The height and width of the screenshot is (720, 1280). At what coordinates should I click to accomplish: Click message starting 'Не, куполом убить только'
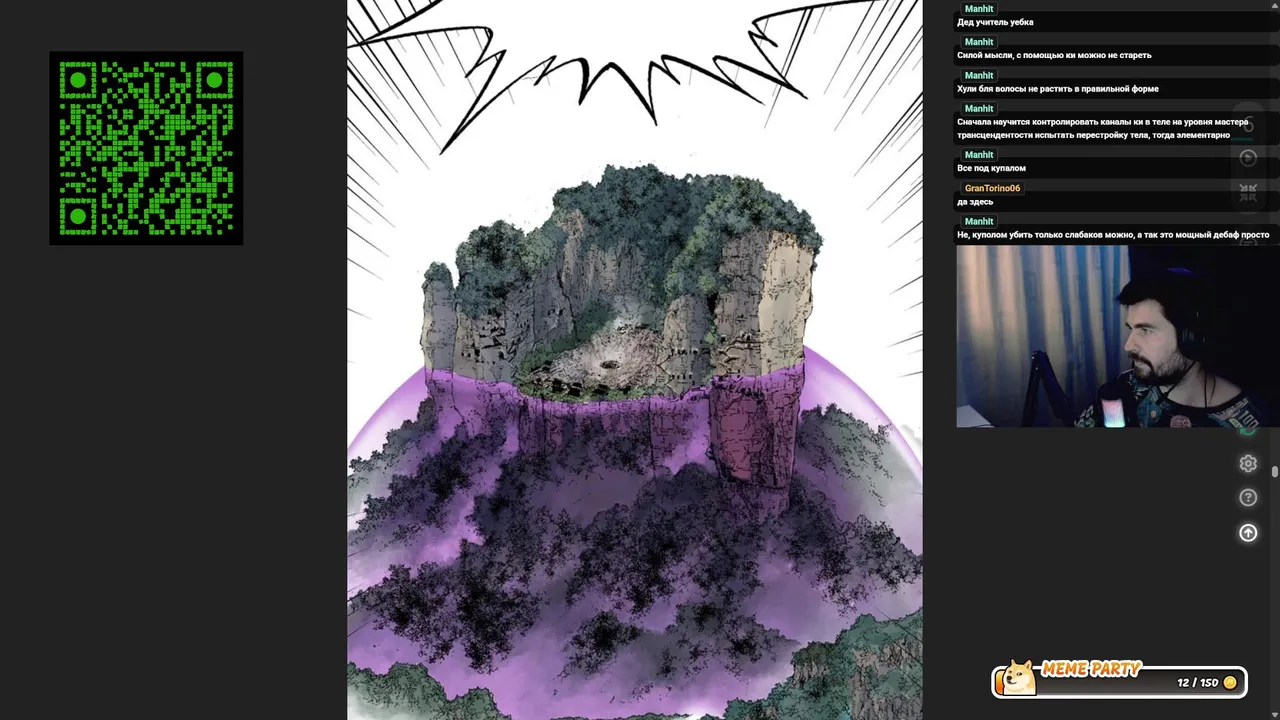(1113, 235)
